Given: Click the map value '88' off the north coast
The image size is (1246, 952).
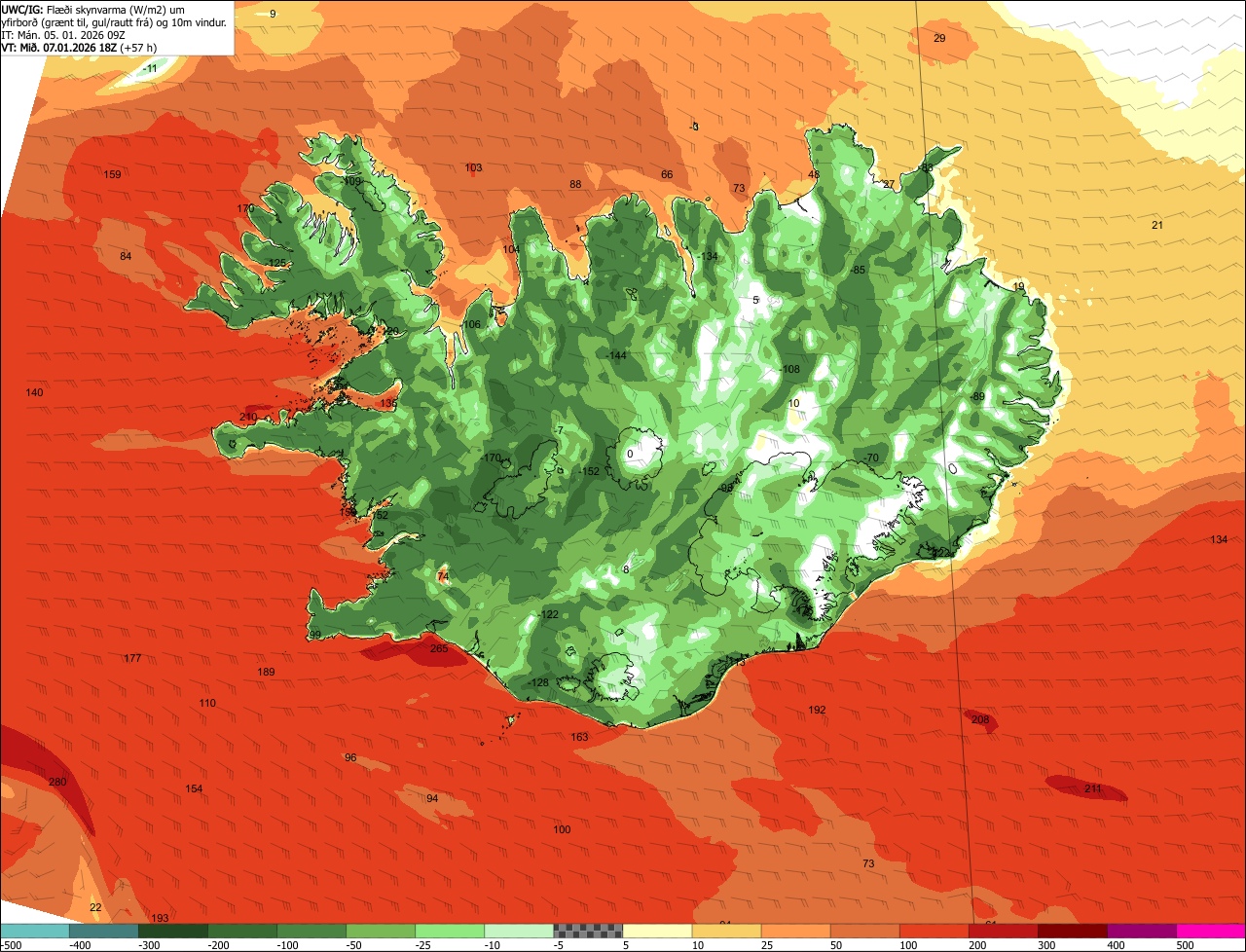Looking at the screenshot, I should click(575, 185).
